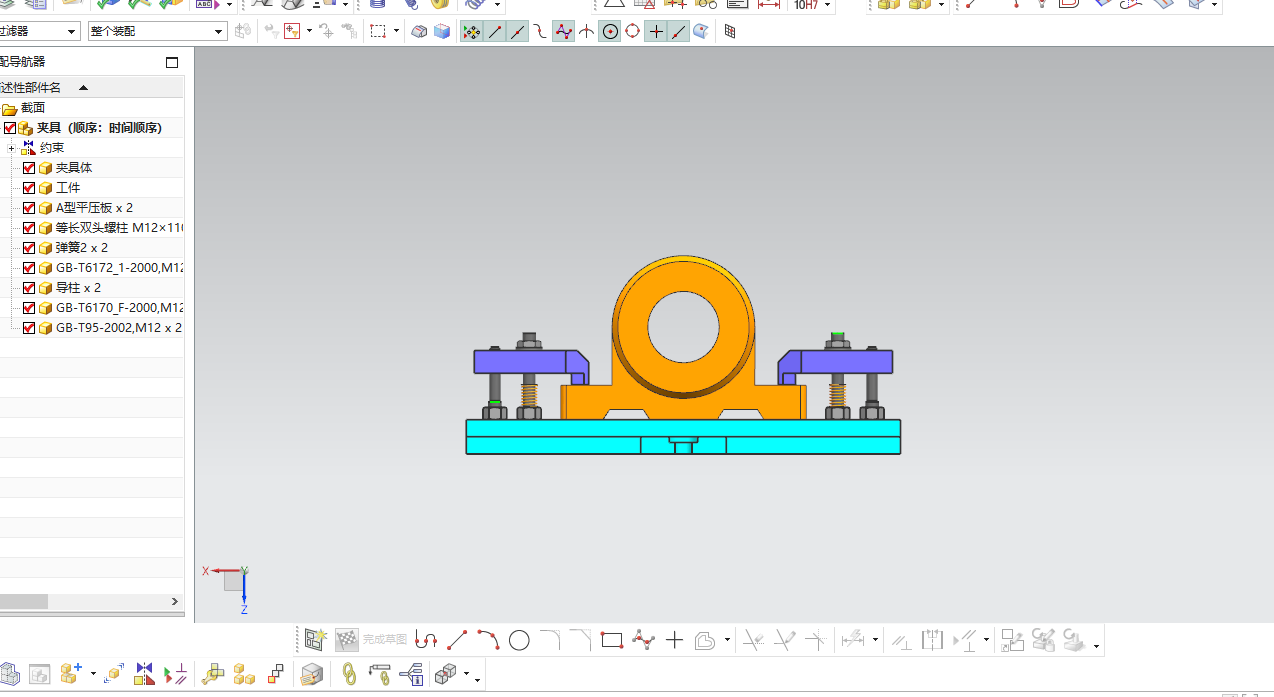1274x697 pixels.
Task: Maximize the assembly navigator panel
Action: 172,62
